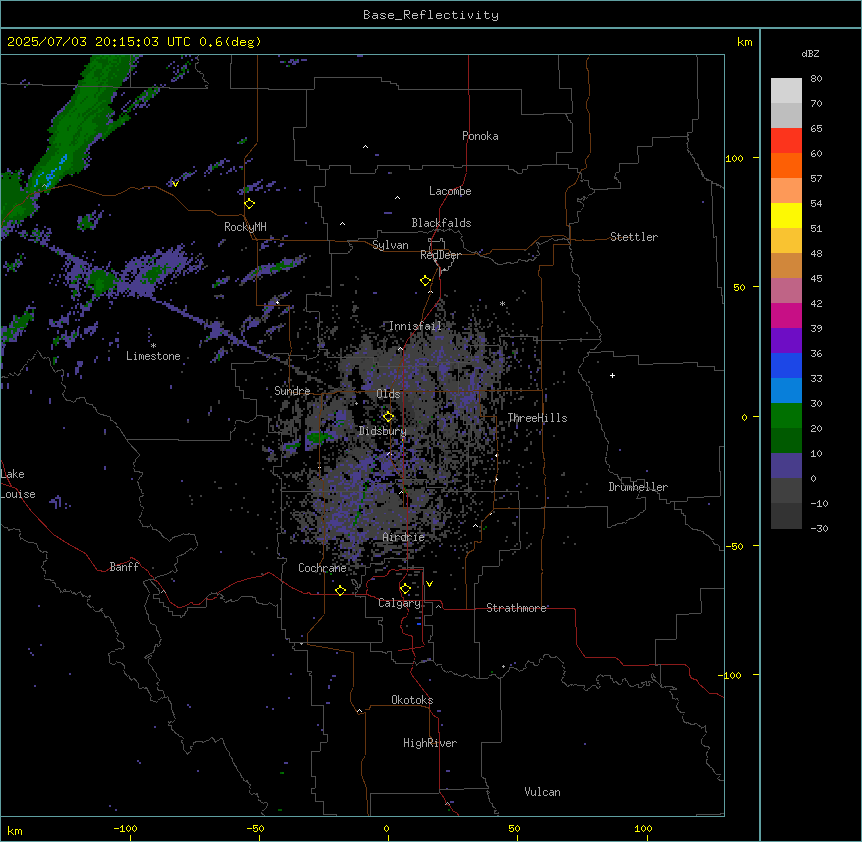
Task: Select the Strathmore label
Action: point(516,608)
